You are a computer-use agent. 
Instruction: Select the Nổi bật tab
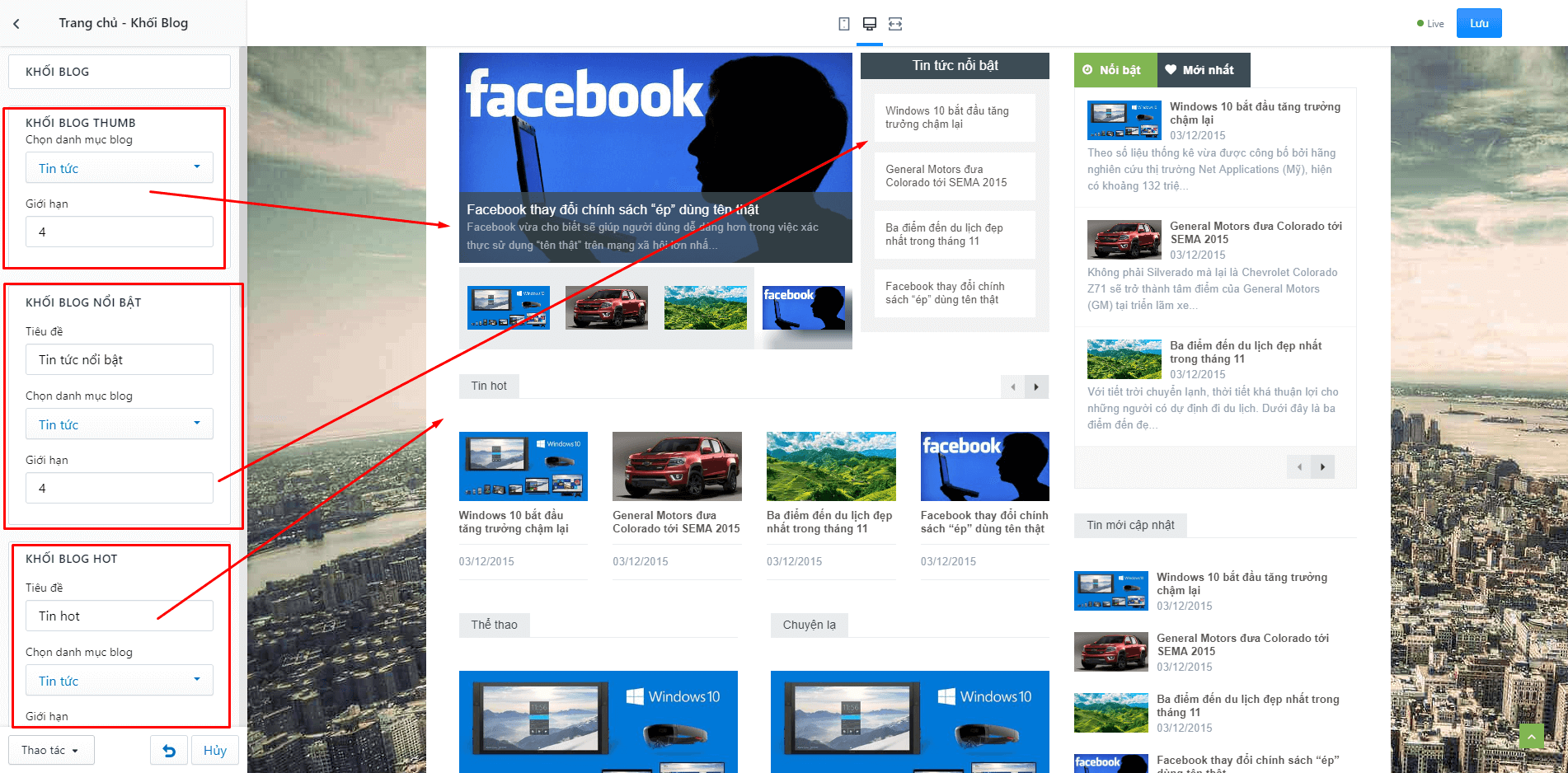(x=1115, y=70)
